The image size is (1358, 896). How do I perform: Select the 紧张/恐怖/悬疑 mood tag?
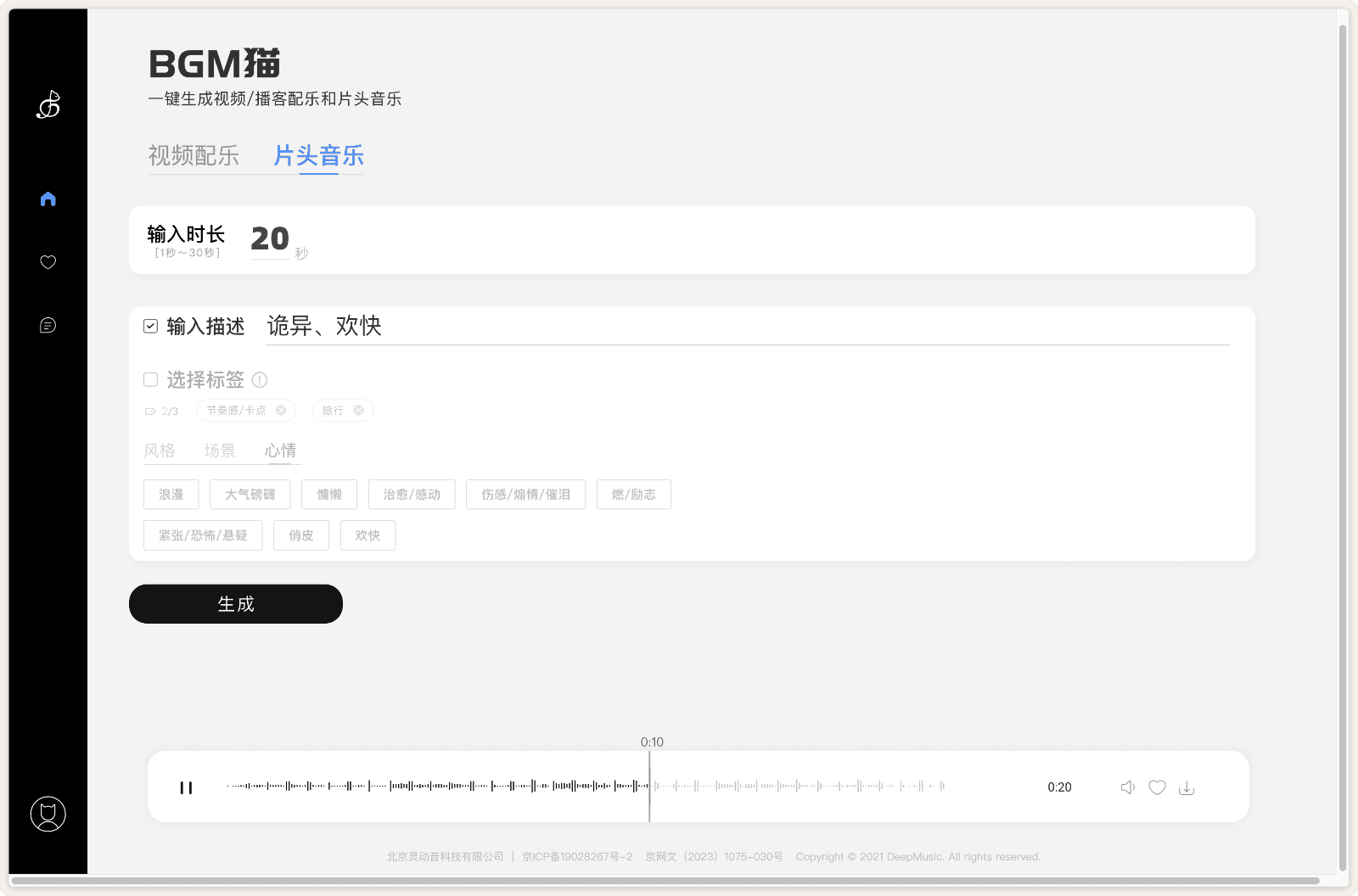point(203,535)
